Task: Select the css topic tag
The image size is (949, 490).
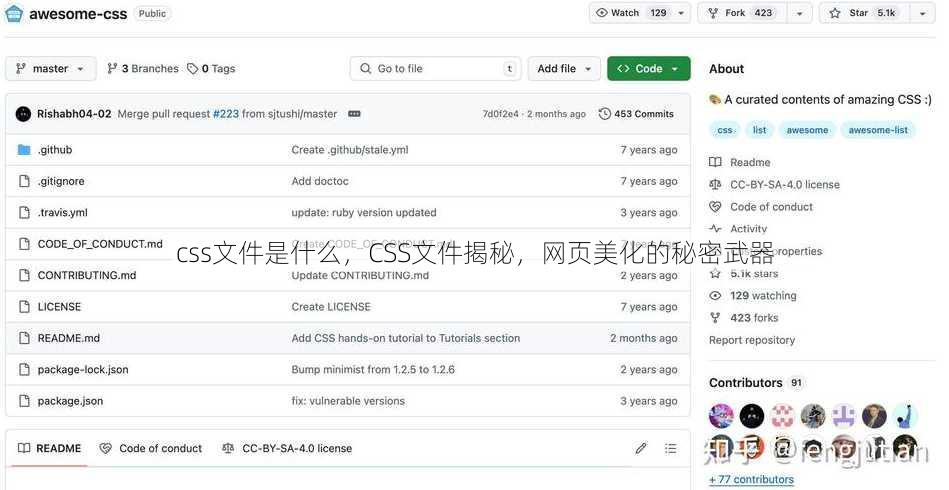Action: 725,130
